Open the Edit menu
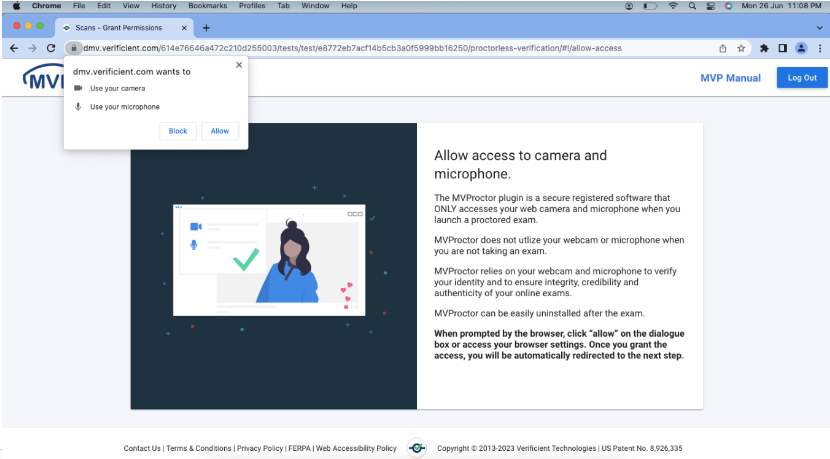This screenshot has width=830, height=459. tap(104, 6)
